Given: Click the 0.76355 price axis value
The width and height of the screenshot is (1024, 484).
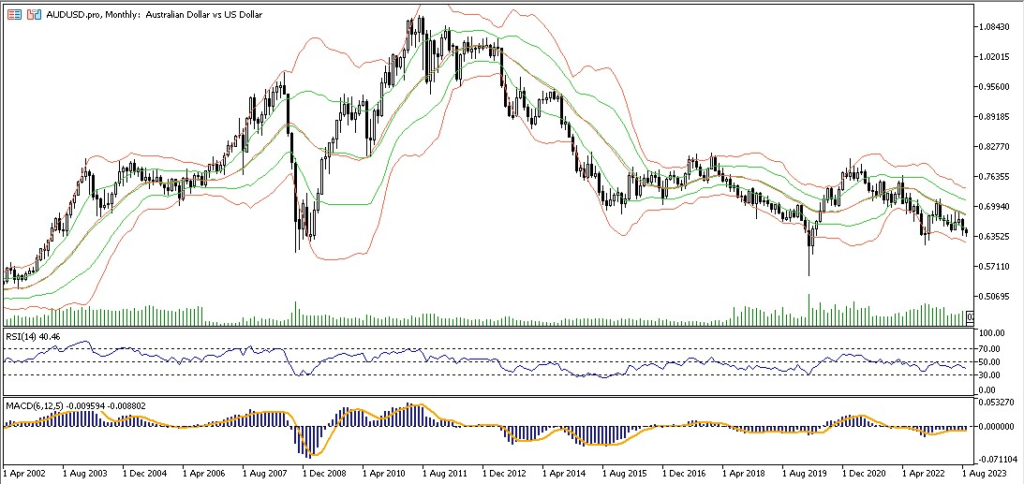Looking at the screenshot, I should (995, 177).
